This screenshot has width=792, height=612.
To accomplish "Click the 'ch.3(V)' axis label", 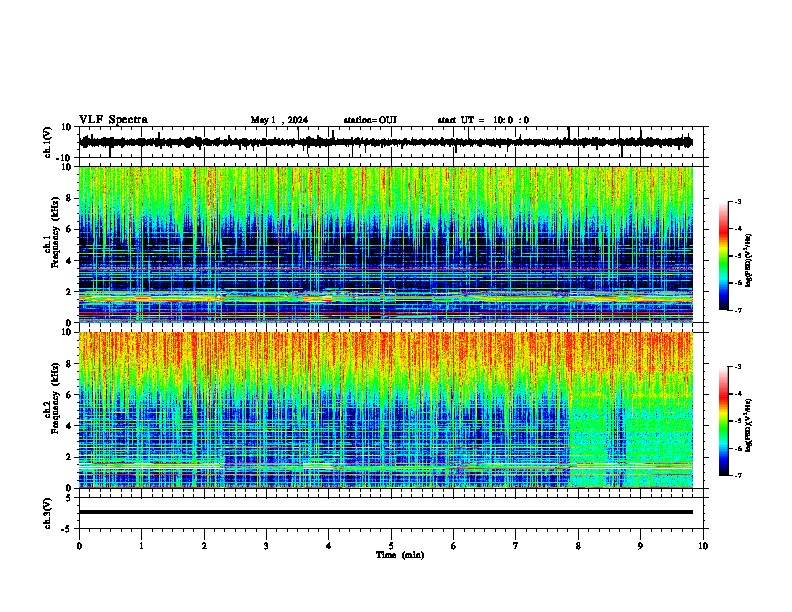I will pos(48,513).
